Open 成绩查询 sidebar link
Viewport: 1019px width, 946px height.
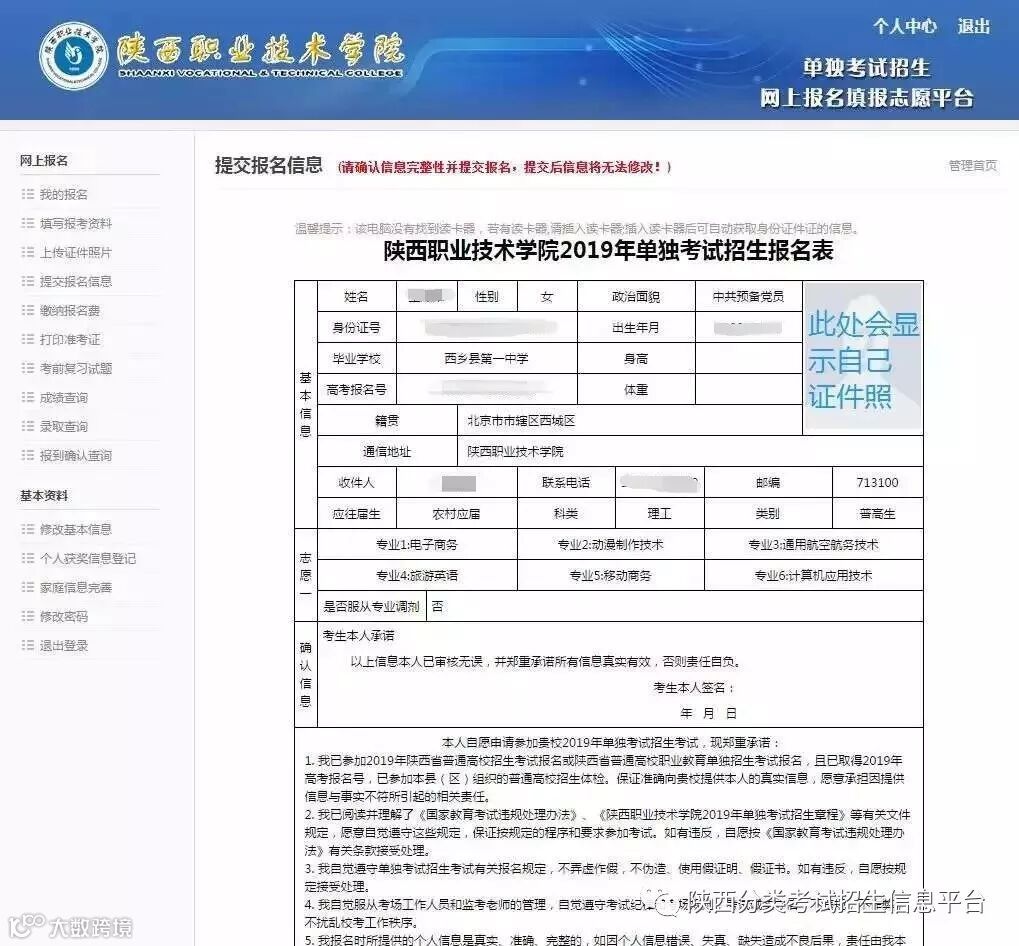point(64,398)
